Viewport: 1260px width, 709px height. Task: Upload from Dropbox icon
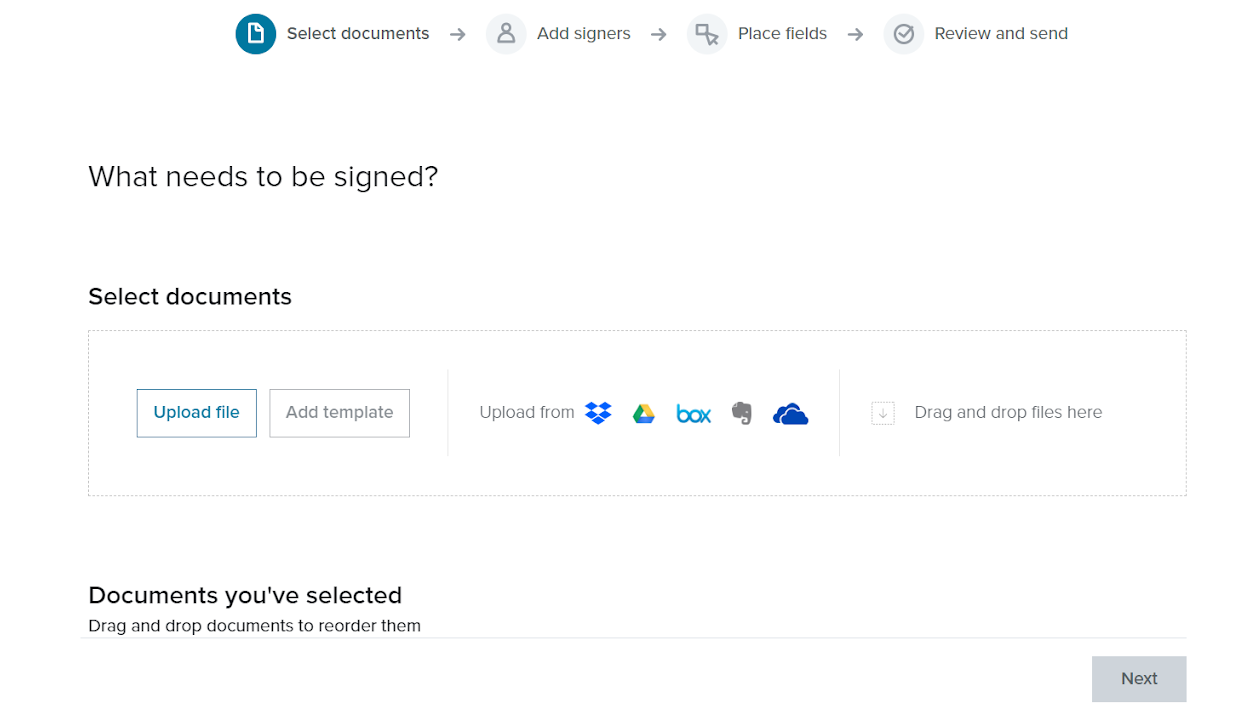[x=598, y=413]
